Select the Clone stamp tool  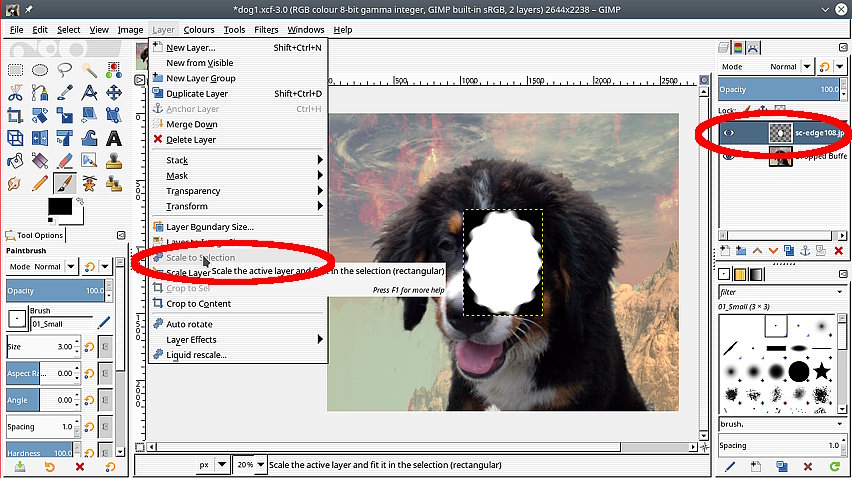(114, 161)
